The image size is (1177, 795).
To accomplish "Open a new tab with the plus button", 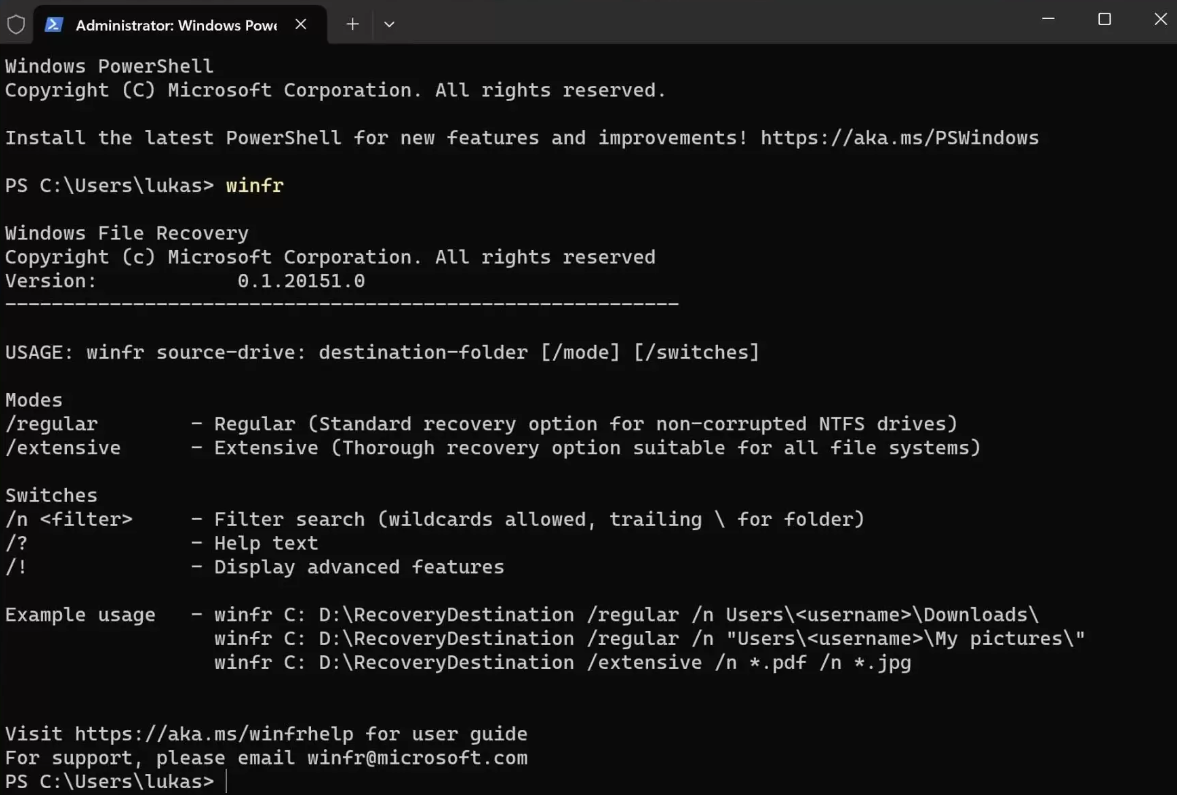I will coord(352,24).
